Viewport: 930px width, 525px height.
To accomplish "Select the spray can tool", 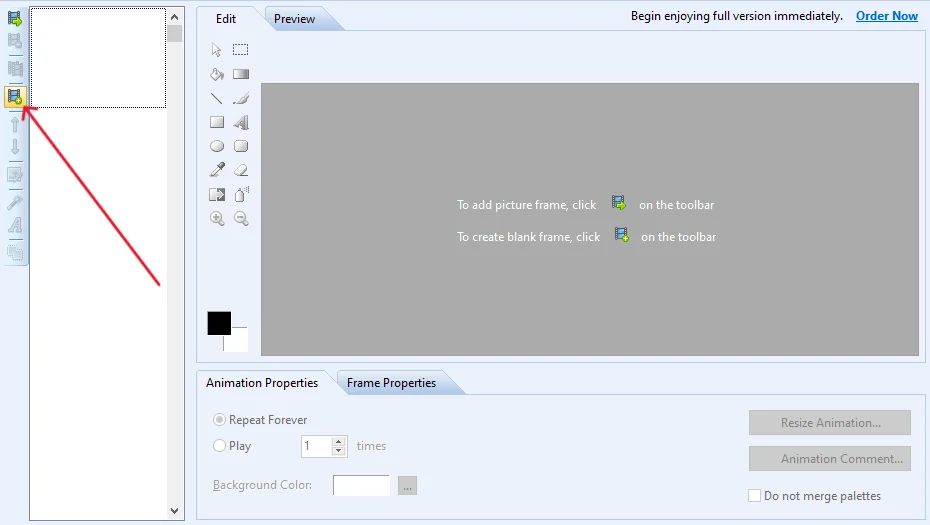I will pos(241,194).
